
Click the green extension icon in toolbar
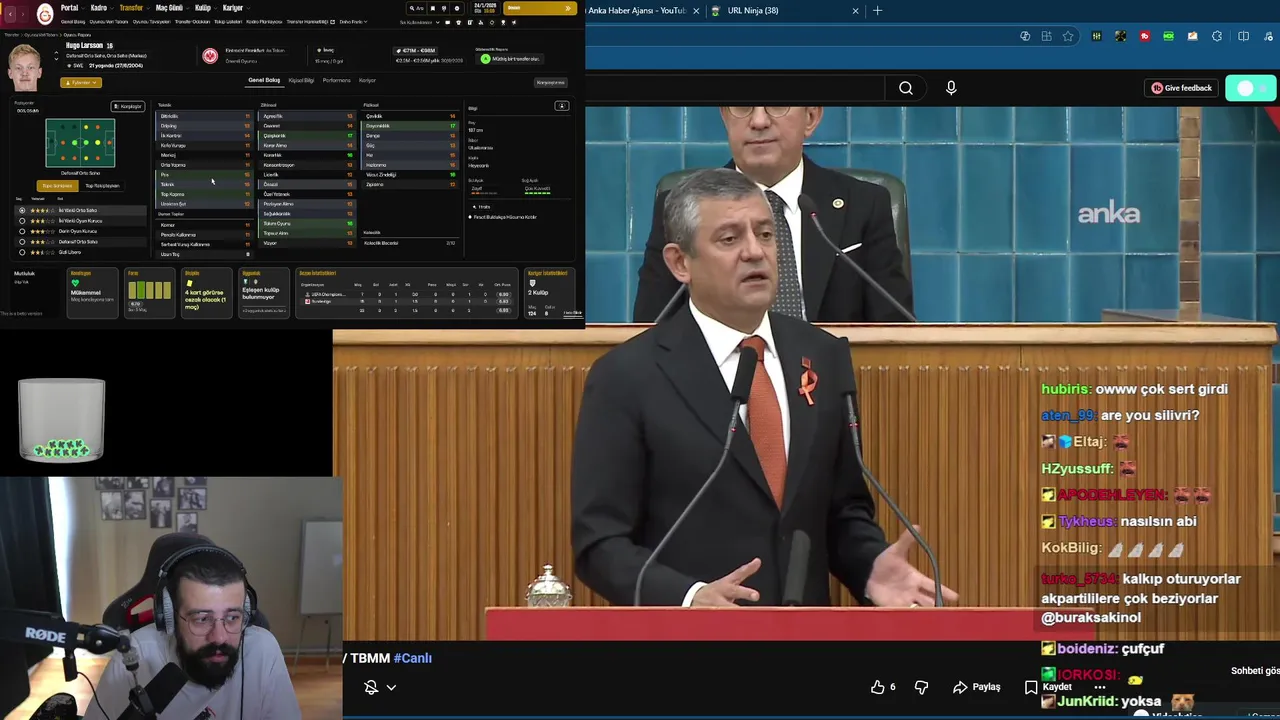click(x=1168, y=36)
